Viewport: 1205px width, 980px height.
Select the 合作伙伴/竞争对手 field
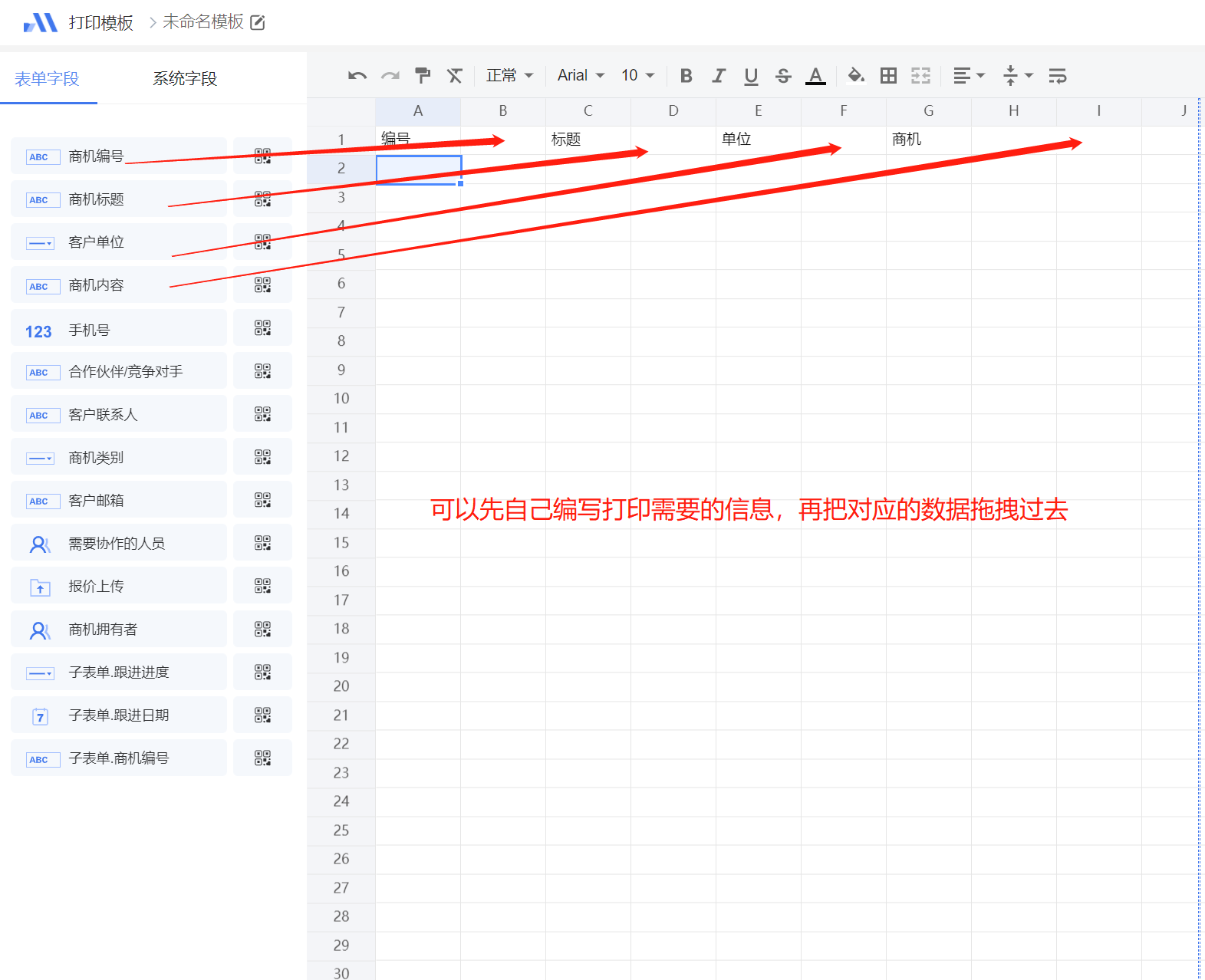[119, 371]
